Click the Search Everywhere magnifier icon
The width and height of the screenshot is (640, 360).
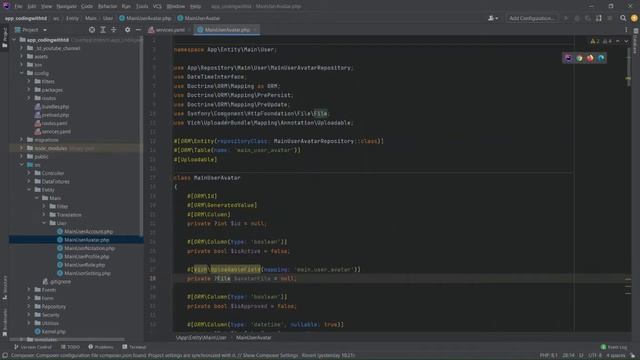623,18
